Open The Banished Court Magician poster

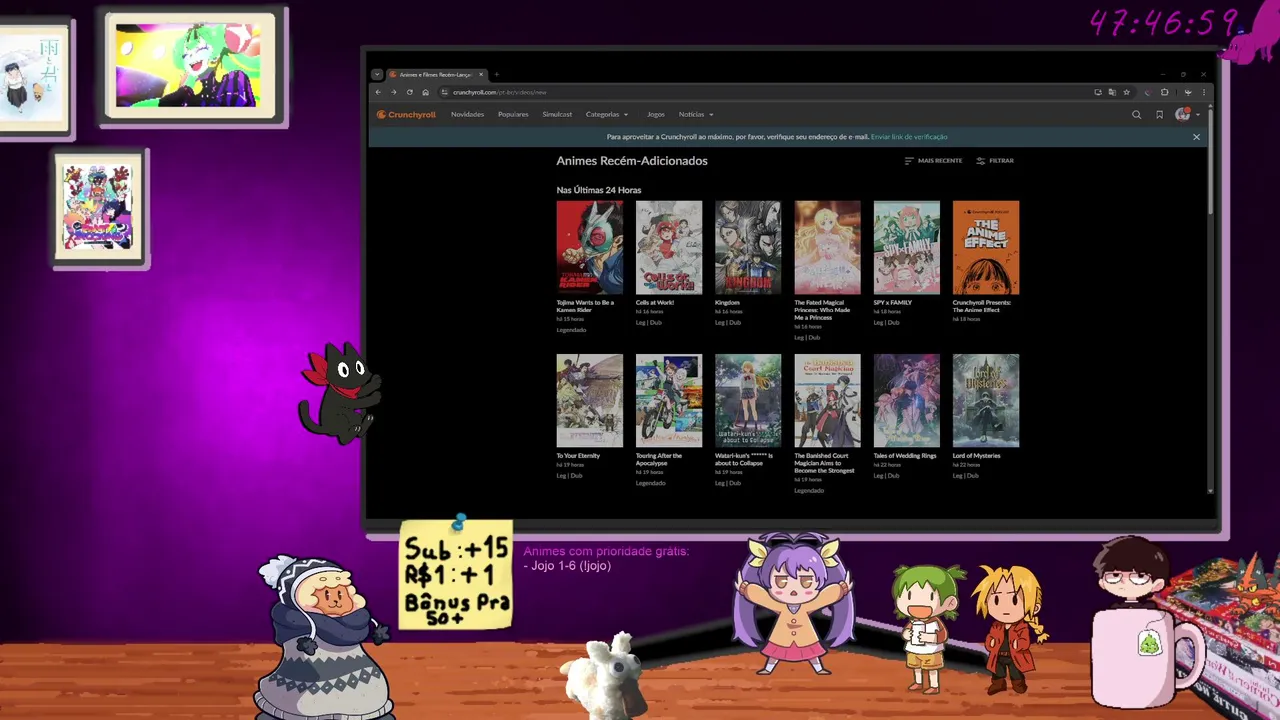point(827,400)
